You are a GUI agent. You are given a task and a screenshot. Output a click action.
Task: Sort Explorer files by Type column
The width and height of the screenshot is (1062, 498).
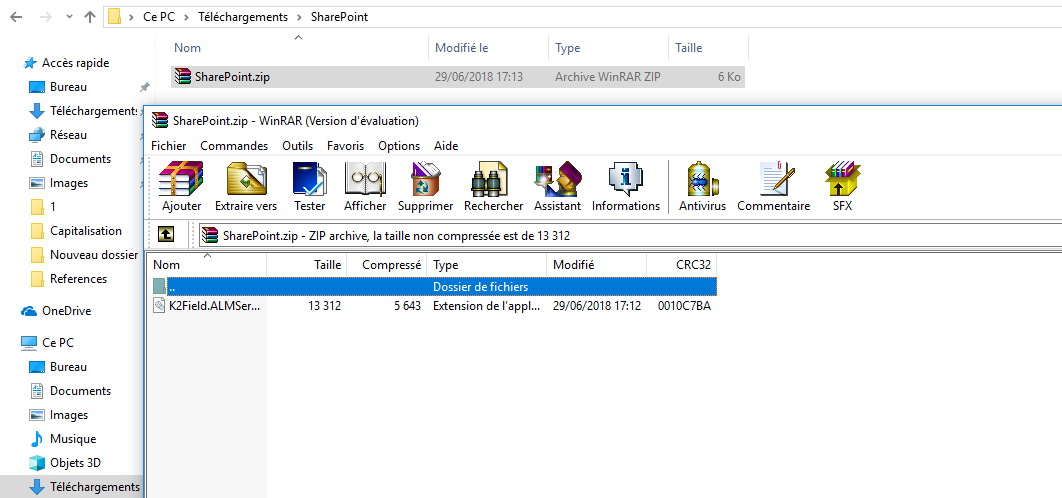608,48
